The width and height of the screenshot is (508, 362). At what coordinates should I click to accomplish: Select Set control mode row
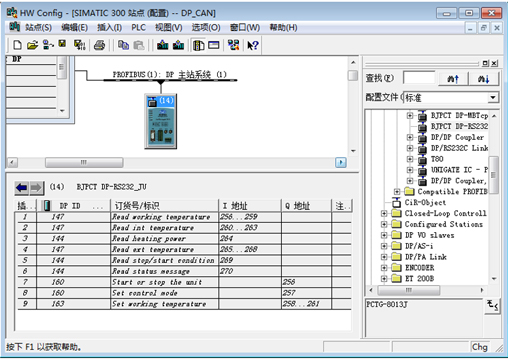[x=183, y=293]
